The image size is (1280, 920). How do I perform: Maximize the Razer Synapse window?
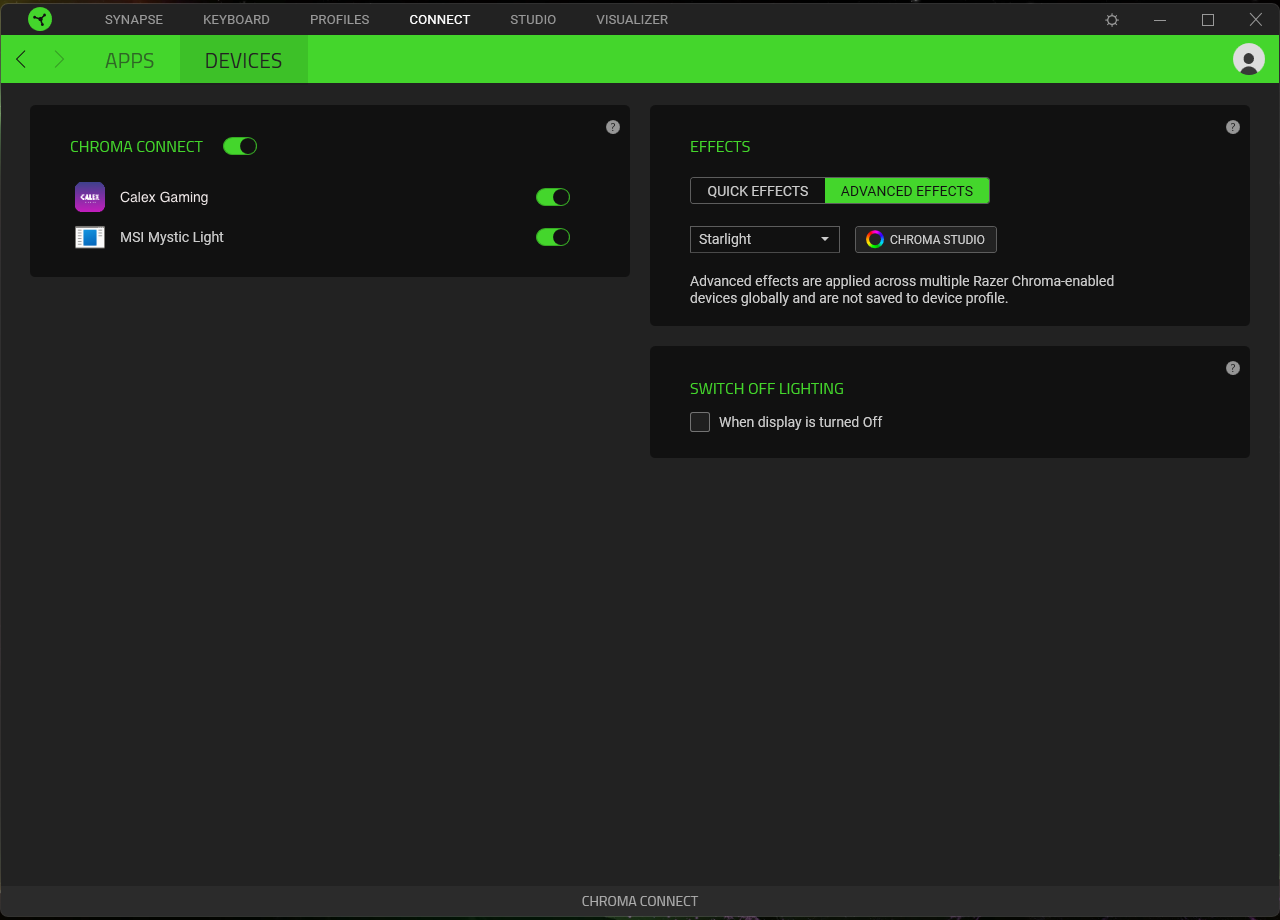pyautogui.click(x=1208, y=20)
